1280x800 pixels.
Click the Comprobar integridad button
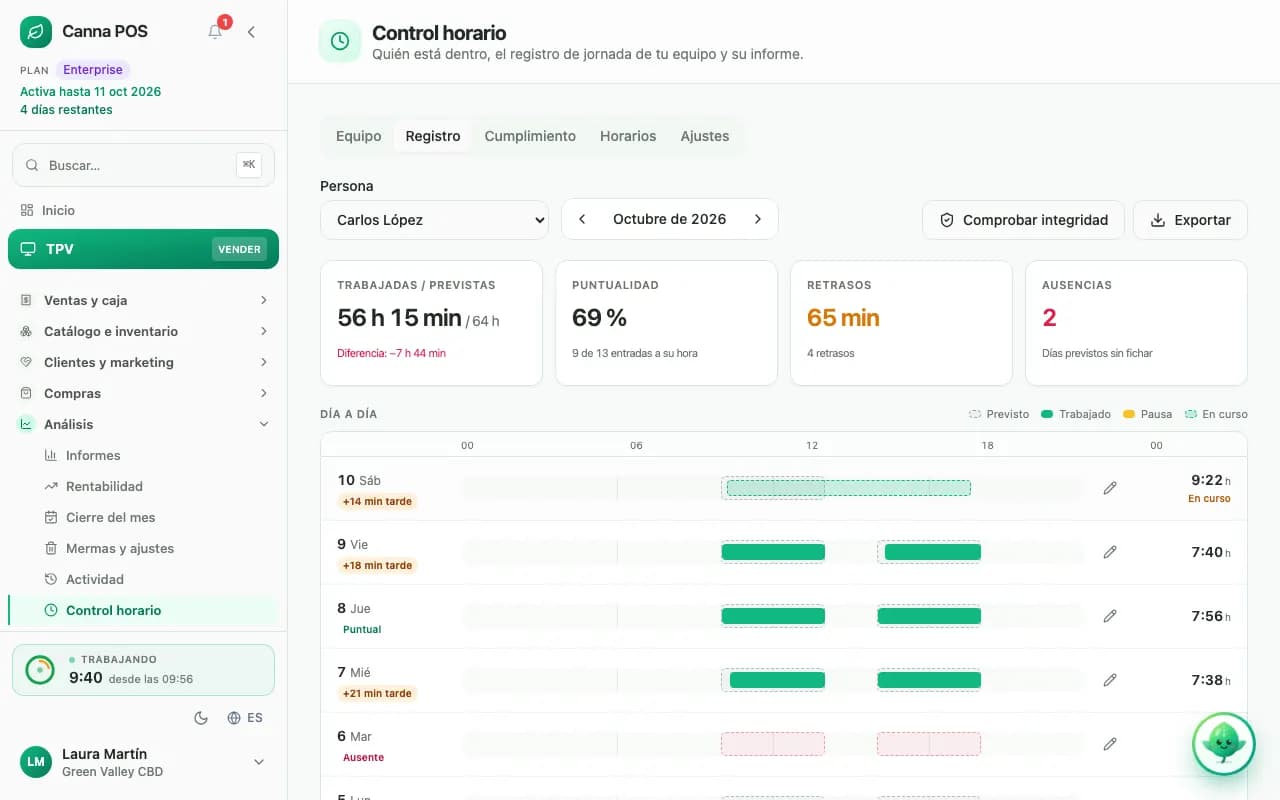pyautogui.click(x=1023, y=220)
